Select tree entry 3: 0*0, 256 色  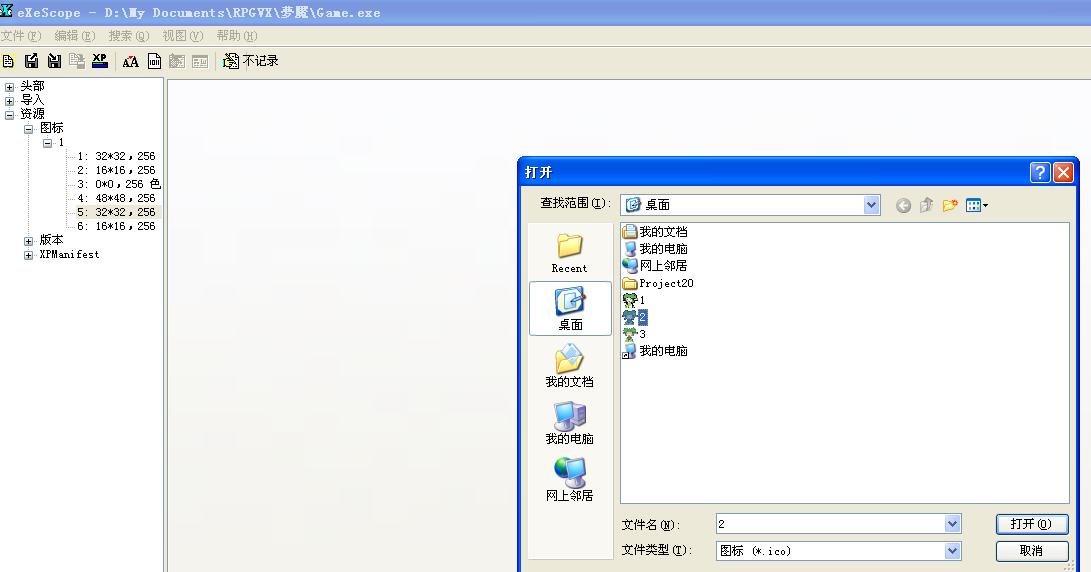click(x=119, y=184)
